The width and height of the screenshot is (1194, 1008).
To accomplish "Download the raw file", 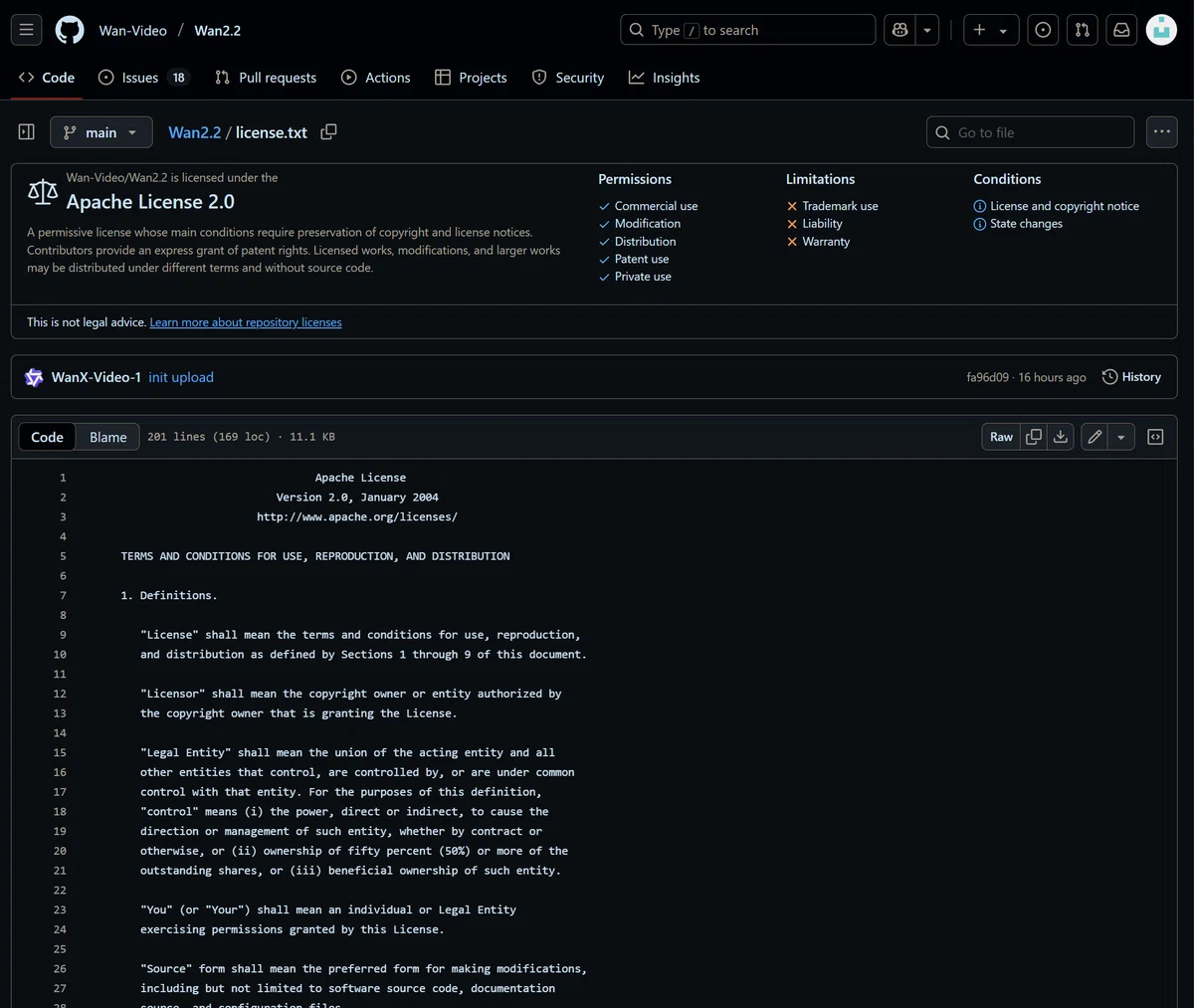I will [x=1061, y=437].
